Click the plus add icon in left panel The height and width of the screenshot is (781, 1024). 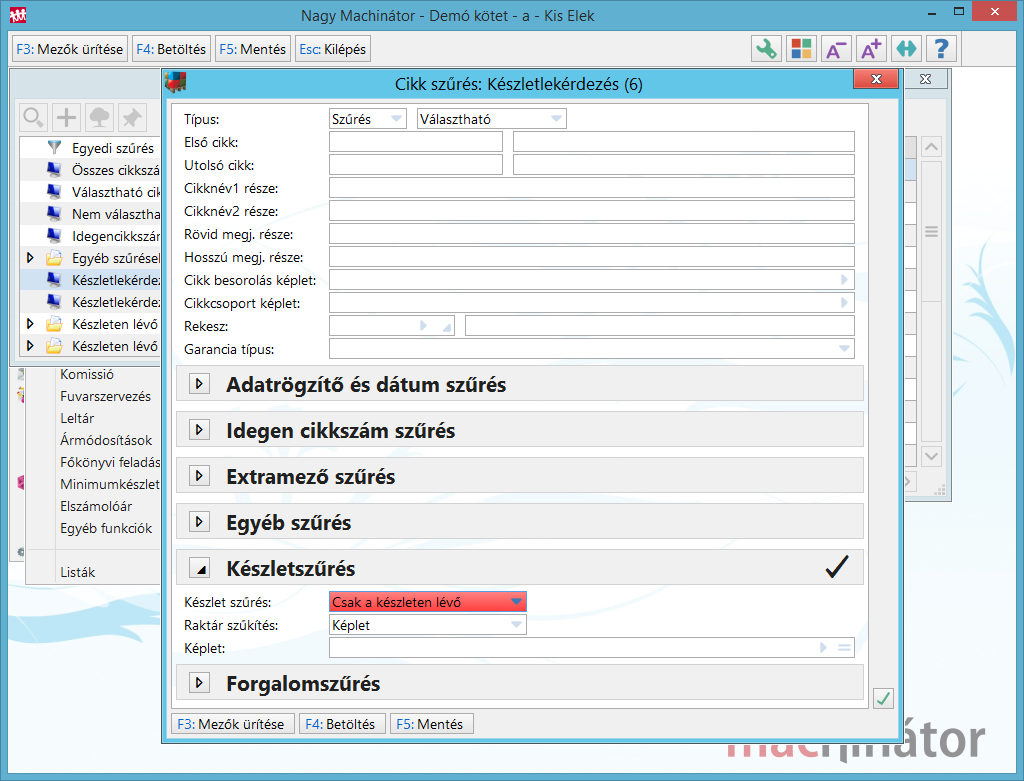[x=66, y=118]
